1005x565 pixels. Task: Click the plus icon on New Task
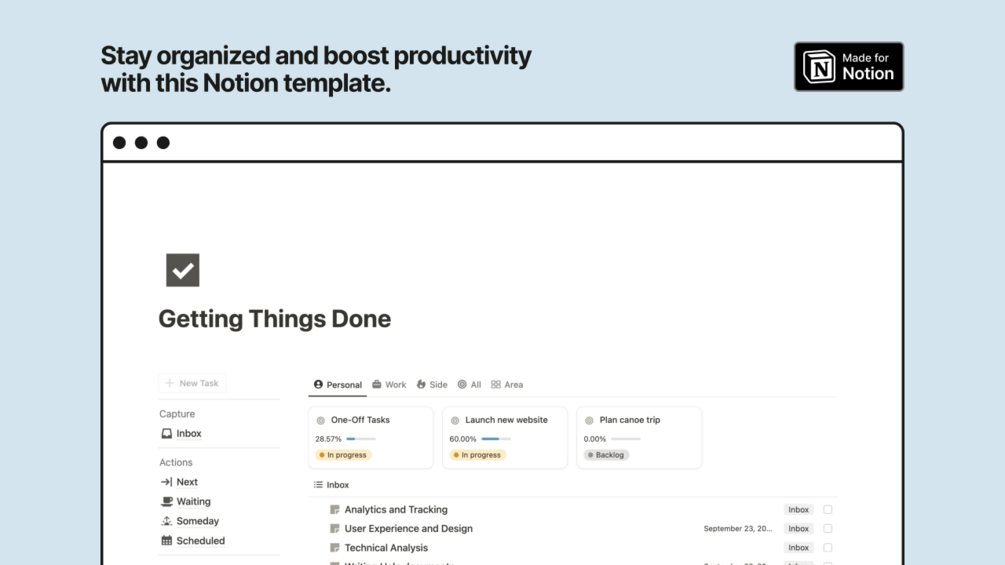[x=170, y=383]
